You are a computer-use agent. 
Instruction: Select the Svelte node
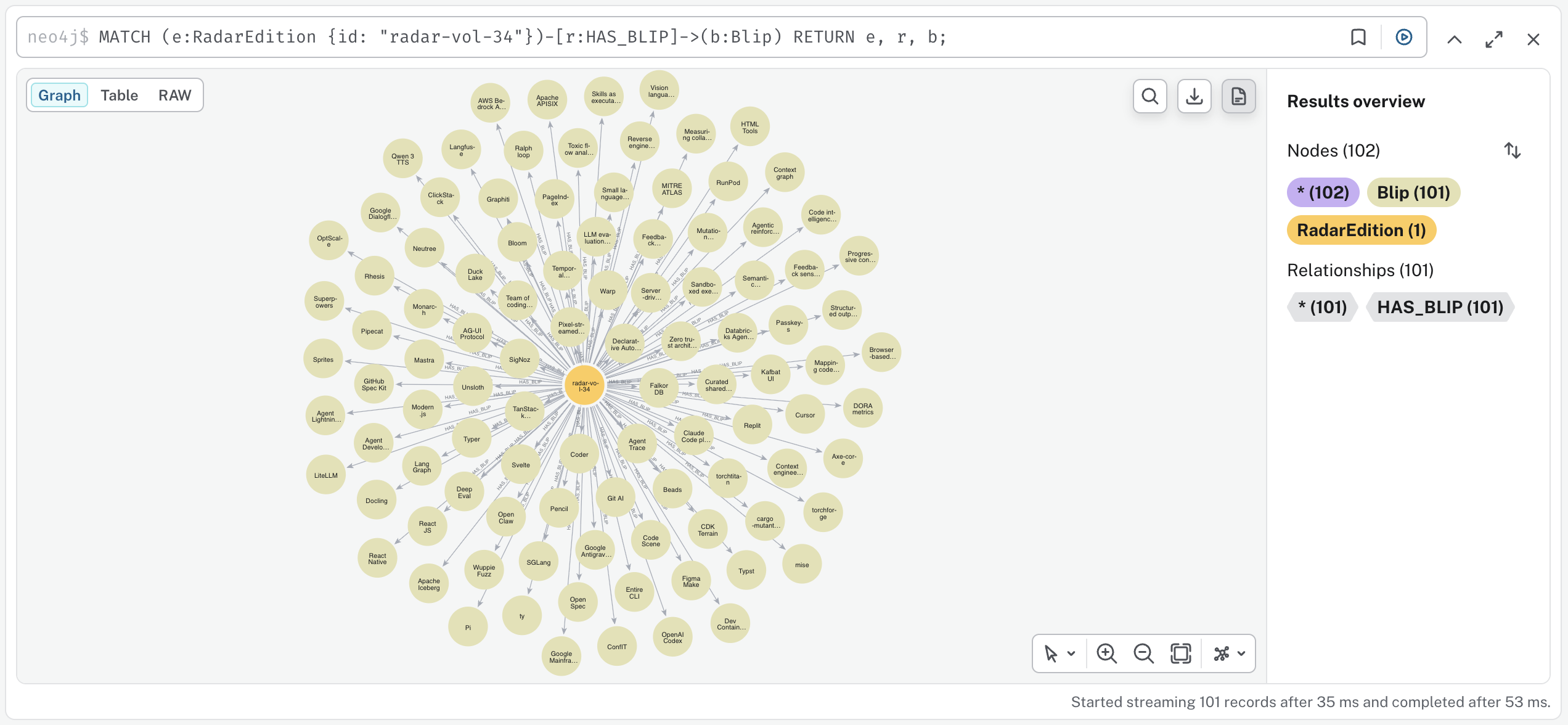[x=521, y=465]
